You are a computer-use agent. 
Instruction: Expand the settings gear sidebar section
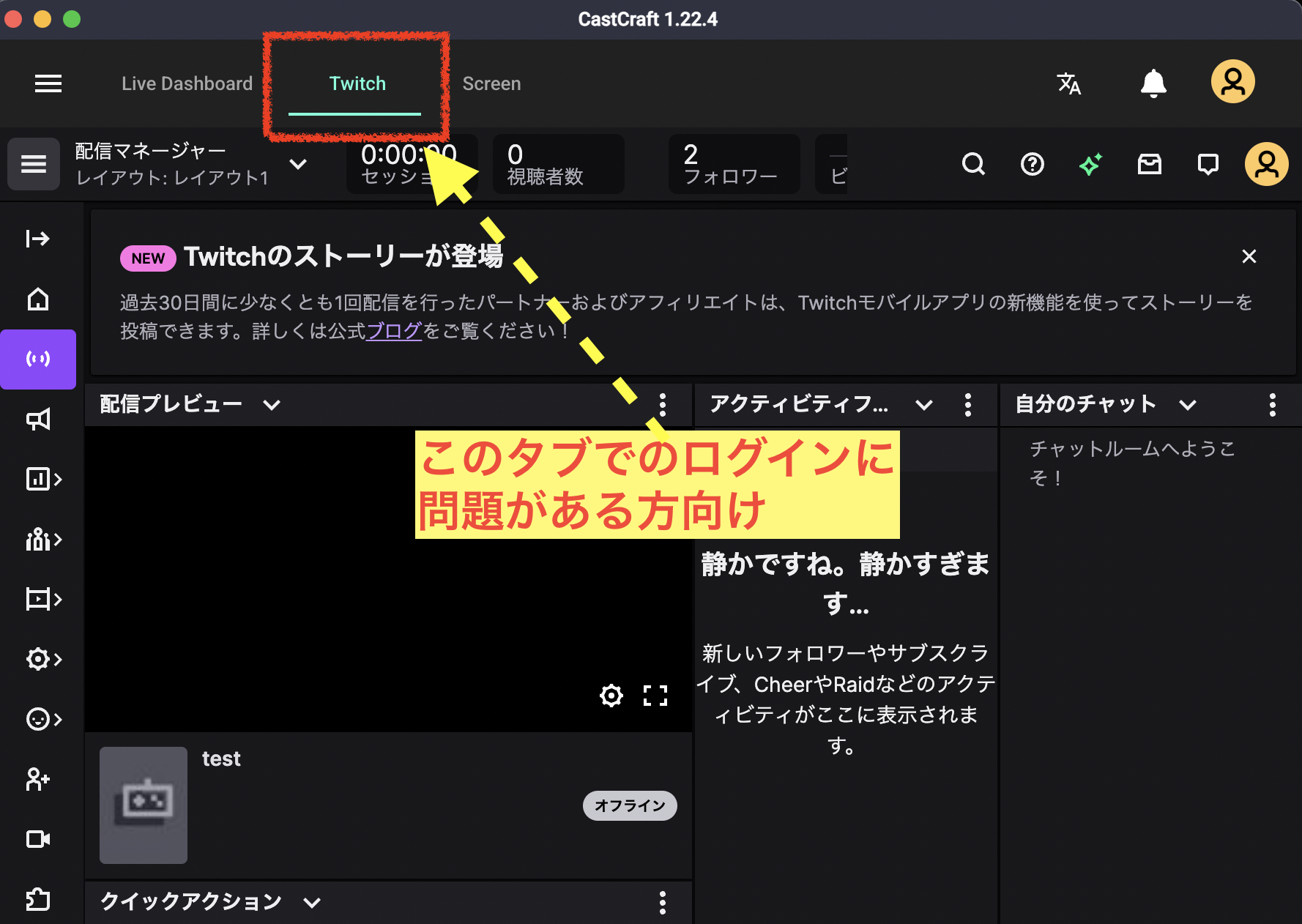pyautogui.click(x=44, y=659)
